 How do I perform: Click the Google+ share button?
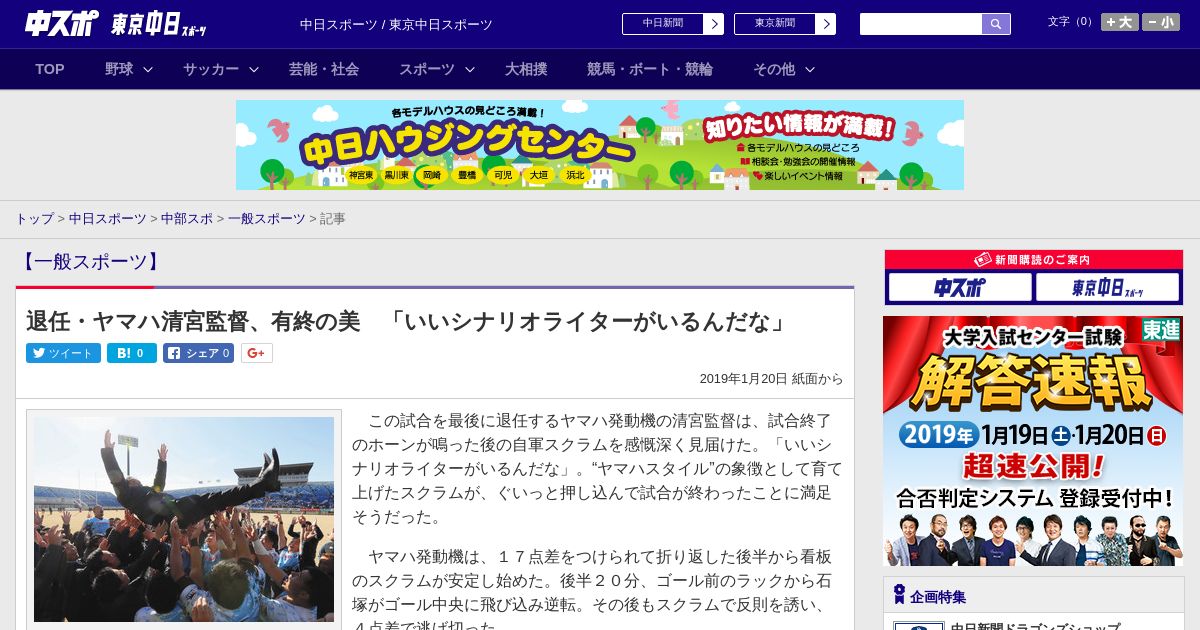(256, 353)
